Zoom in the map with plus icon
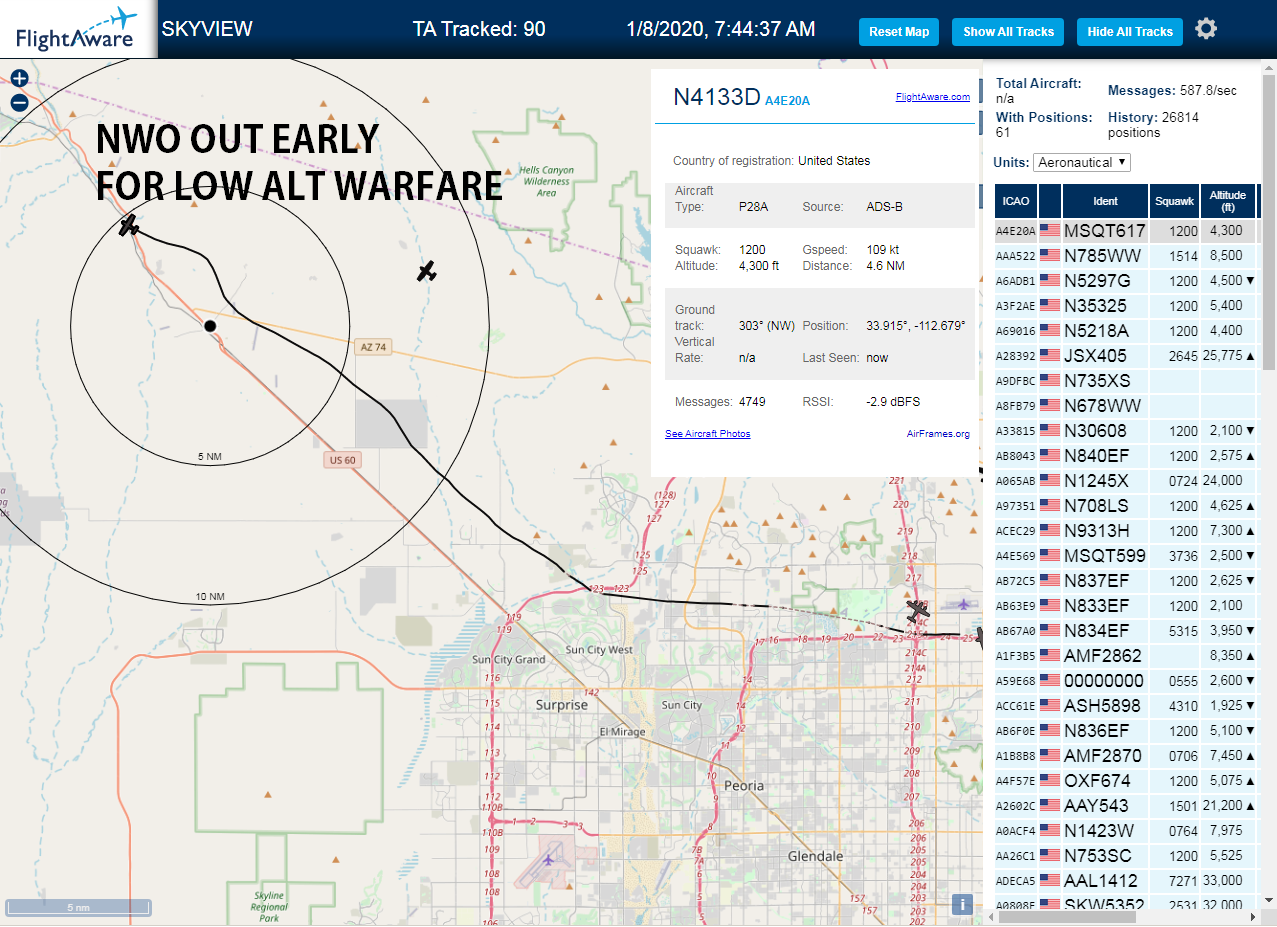The image size is (1277, 927). (19, 78)
